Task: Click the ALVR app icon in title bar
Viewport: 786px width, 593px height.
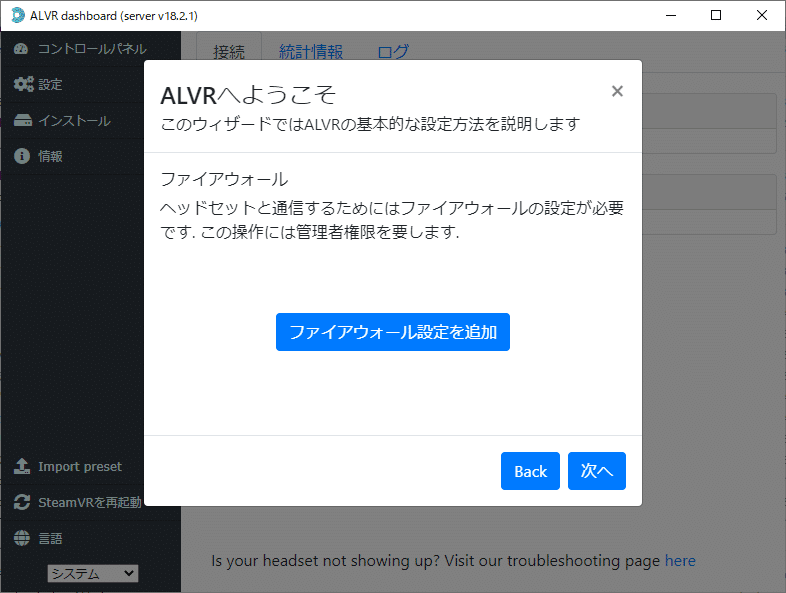Action: point(18,16)
